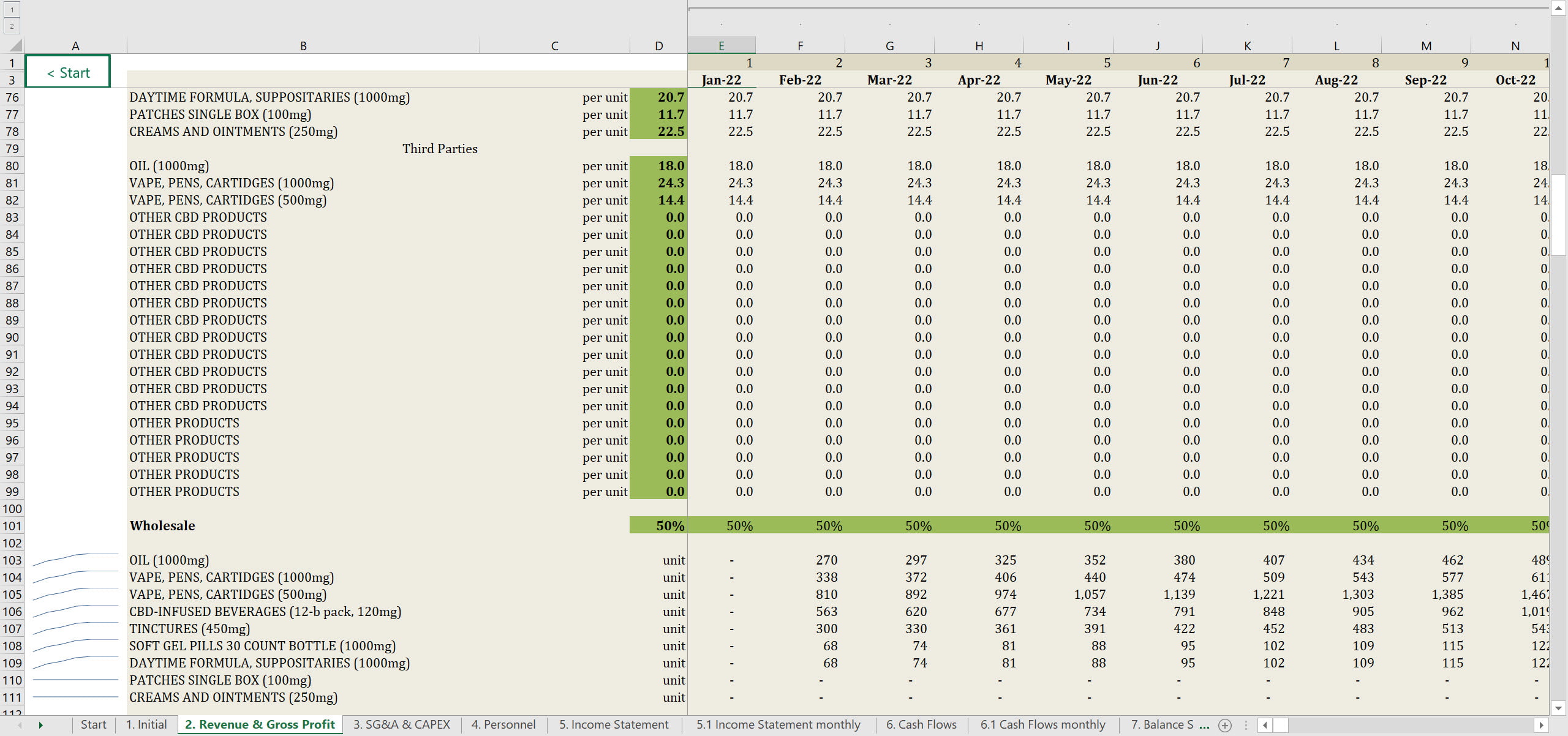Go to the 4. Personnel sheet
Screen dimensions: 1568x736
click(503, 725)
